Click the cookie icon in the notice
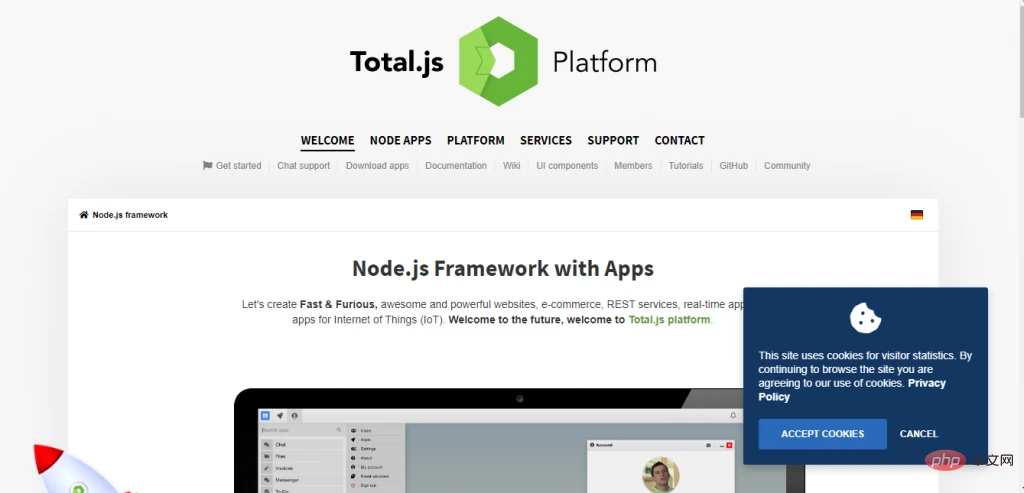Viewport: 1024px width, 493px height. pyautogui.click(x=864, y=318)
